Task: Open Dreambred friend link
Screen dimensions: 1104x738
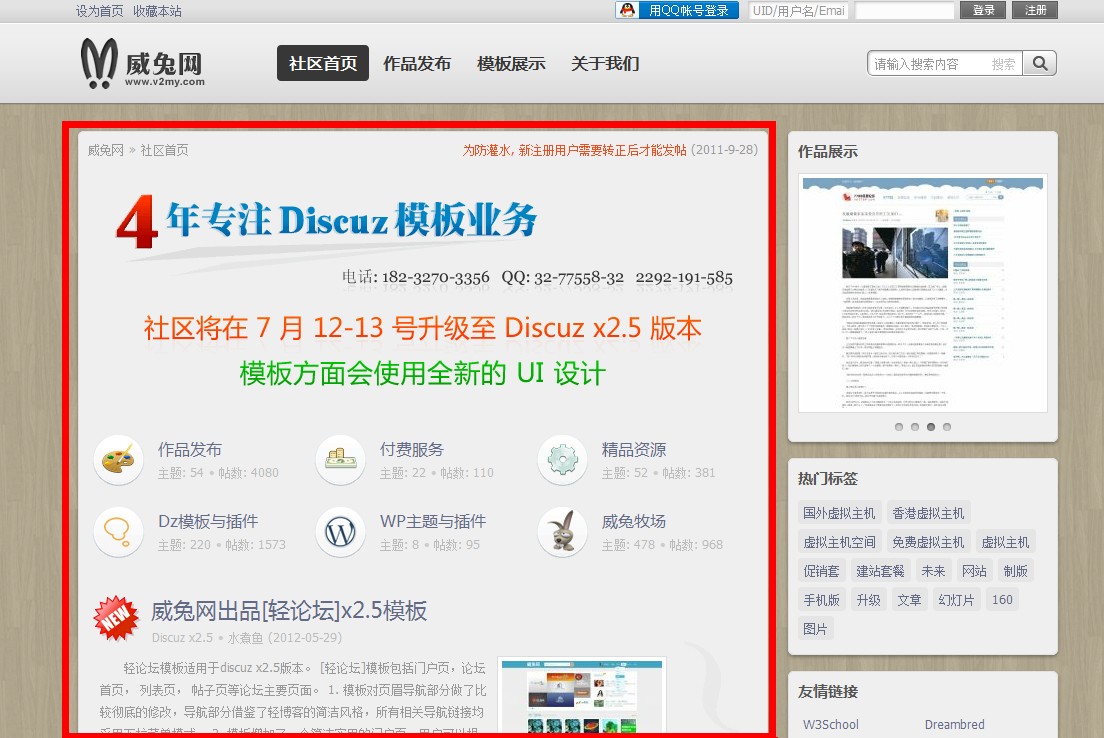Action: [x=954, y=724]
